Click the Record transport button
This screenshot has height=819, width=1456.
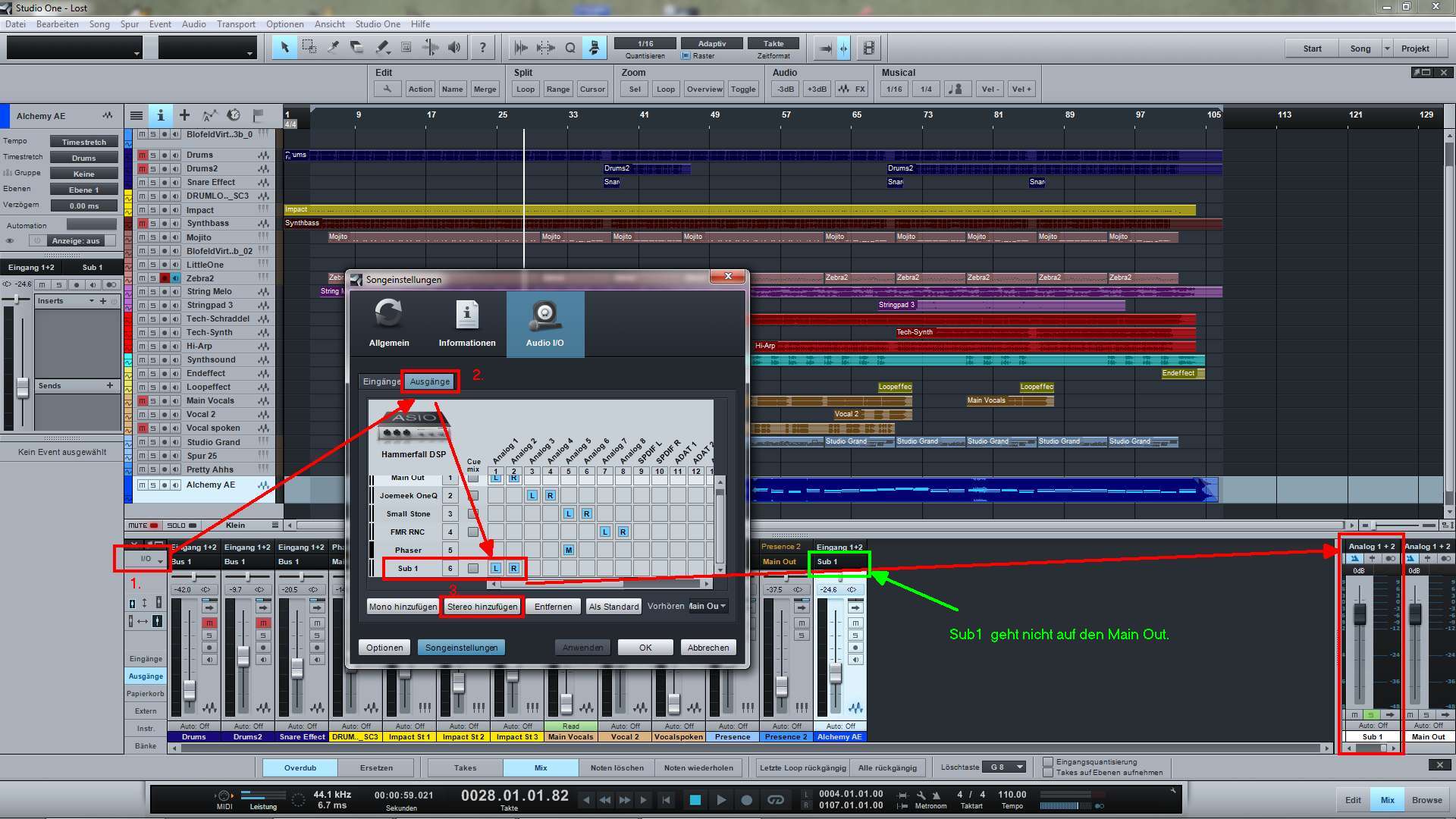pyautogui.click(x=747, y=799)
